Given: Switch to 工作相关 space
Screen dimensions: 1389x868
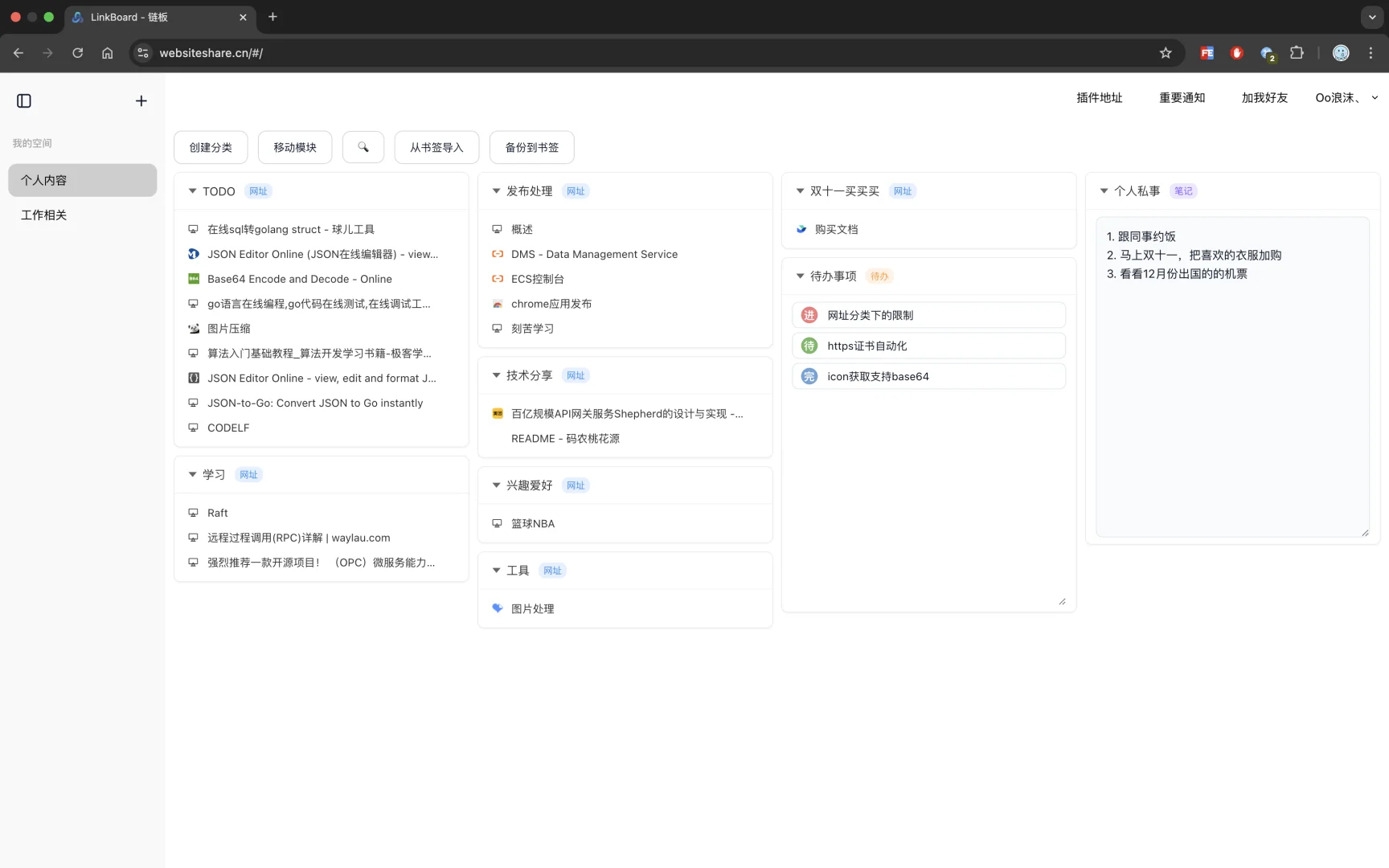Looking at the screenshot, I should [43, 215].
